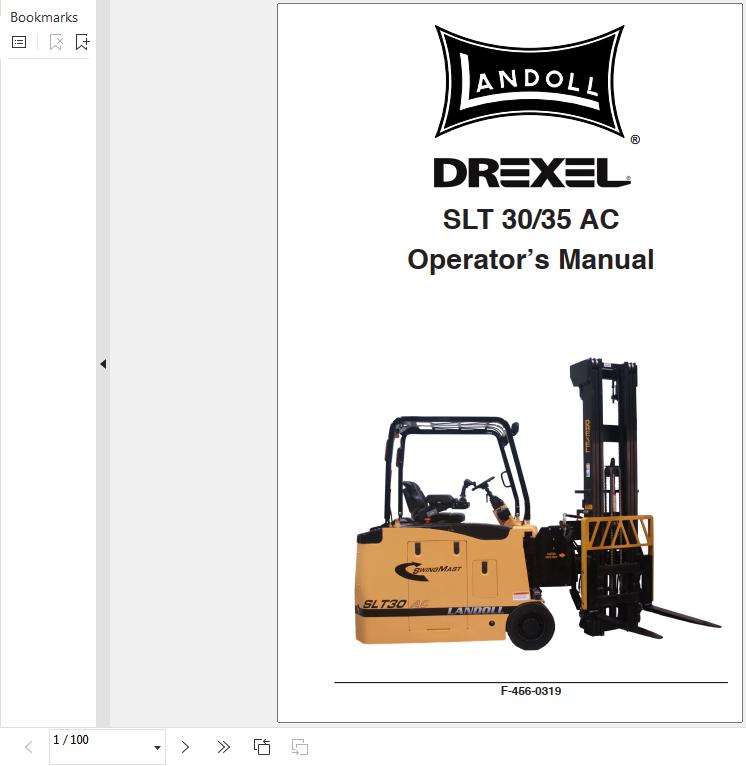Click the SLT 30/35 AC heading

point(531,219)
